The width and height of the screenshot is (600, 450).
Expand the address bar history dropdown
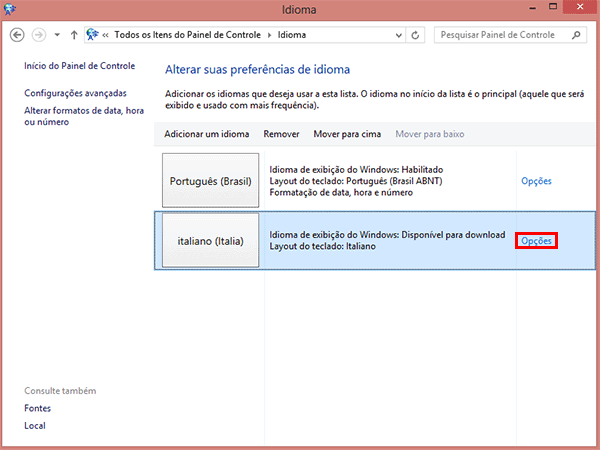[x=398, y=35]
